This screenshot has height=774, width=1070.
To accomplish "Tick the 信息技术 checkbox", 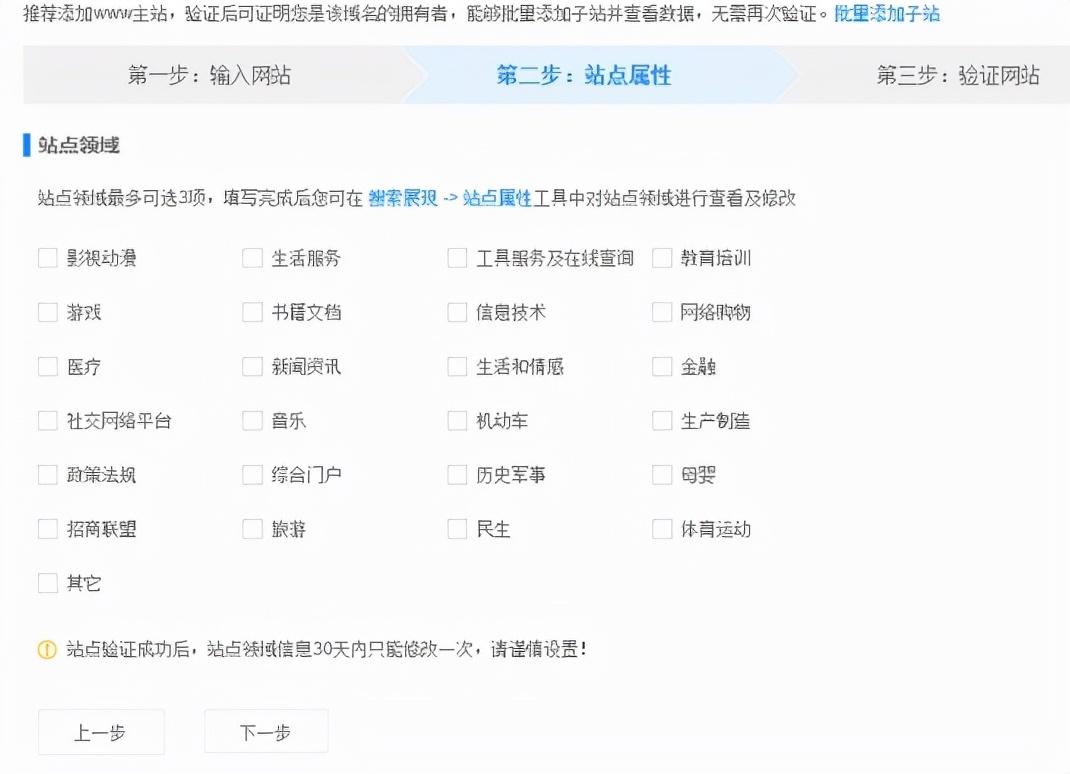I will tap(457, 313).
